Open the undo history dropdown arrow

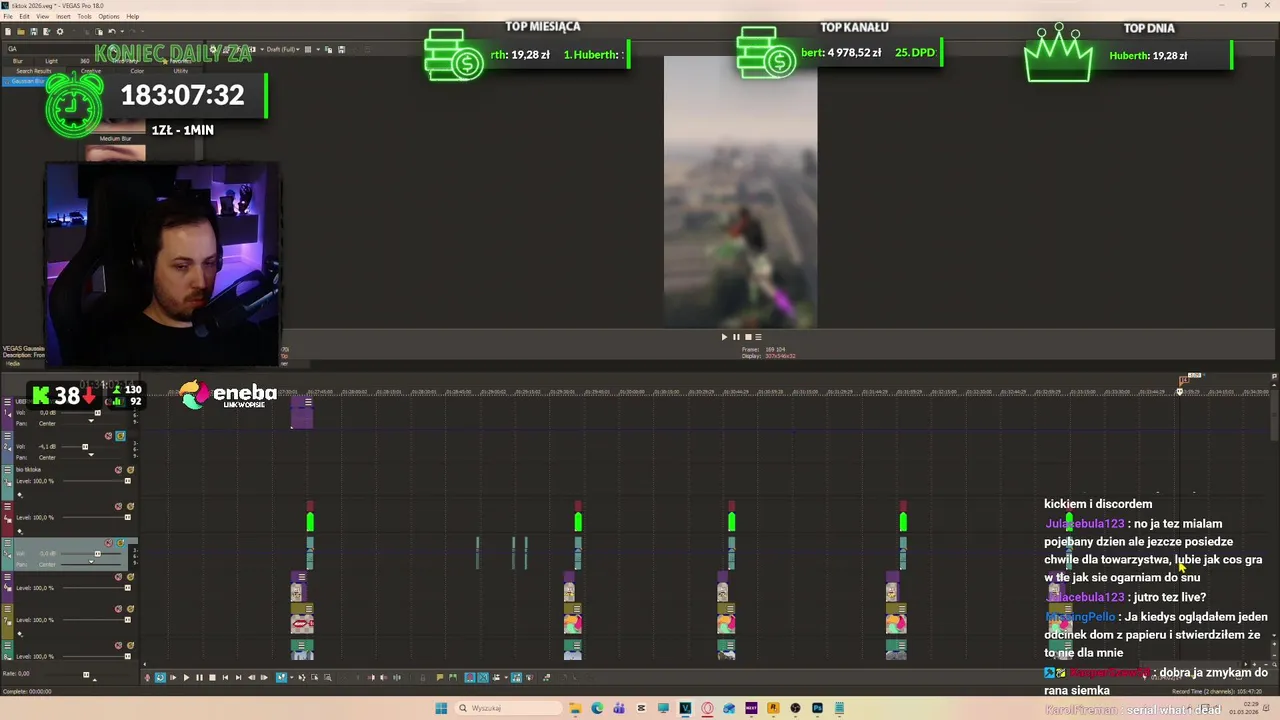(122, 31)
